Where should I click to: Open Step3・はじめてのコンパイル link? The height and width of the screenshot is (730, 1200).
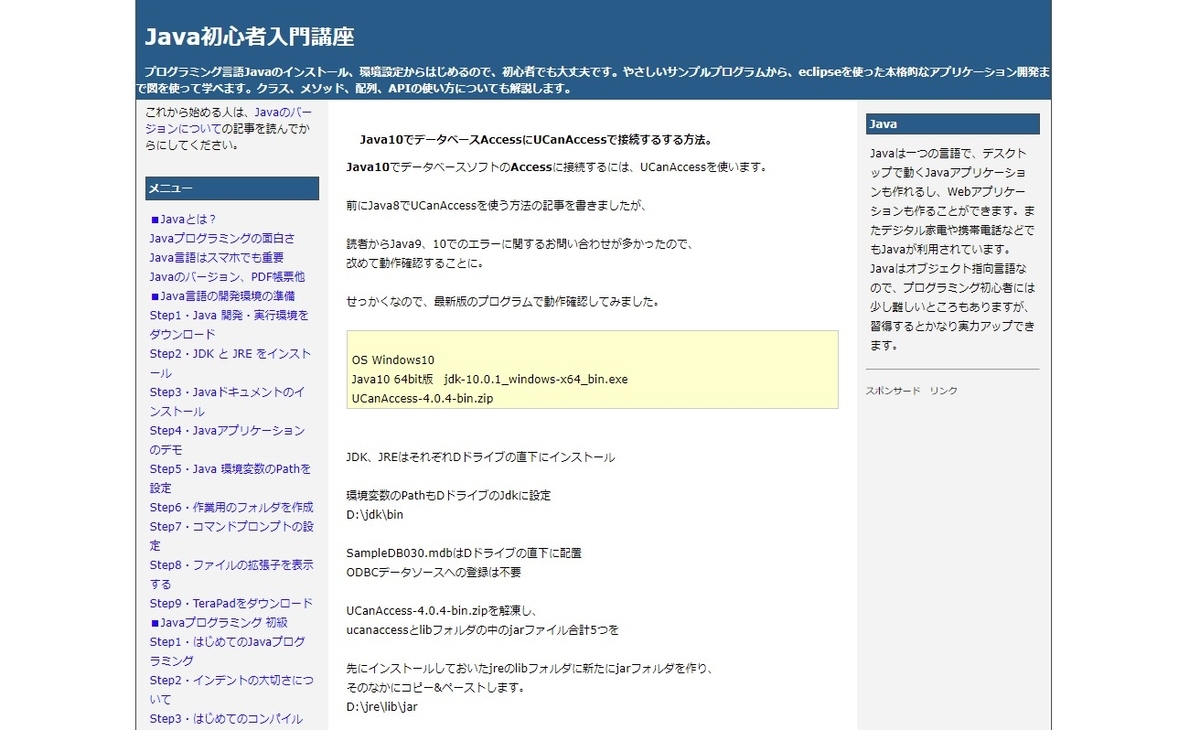pos(226,718)
